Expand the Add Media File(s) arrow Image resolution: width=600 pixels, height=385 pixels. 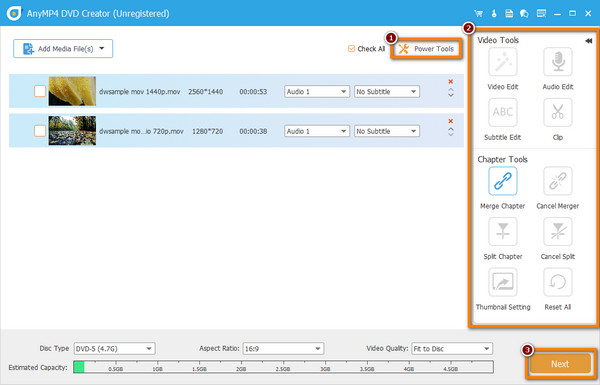tap(102, 49)
